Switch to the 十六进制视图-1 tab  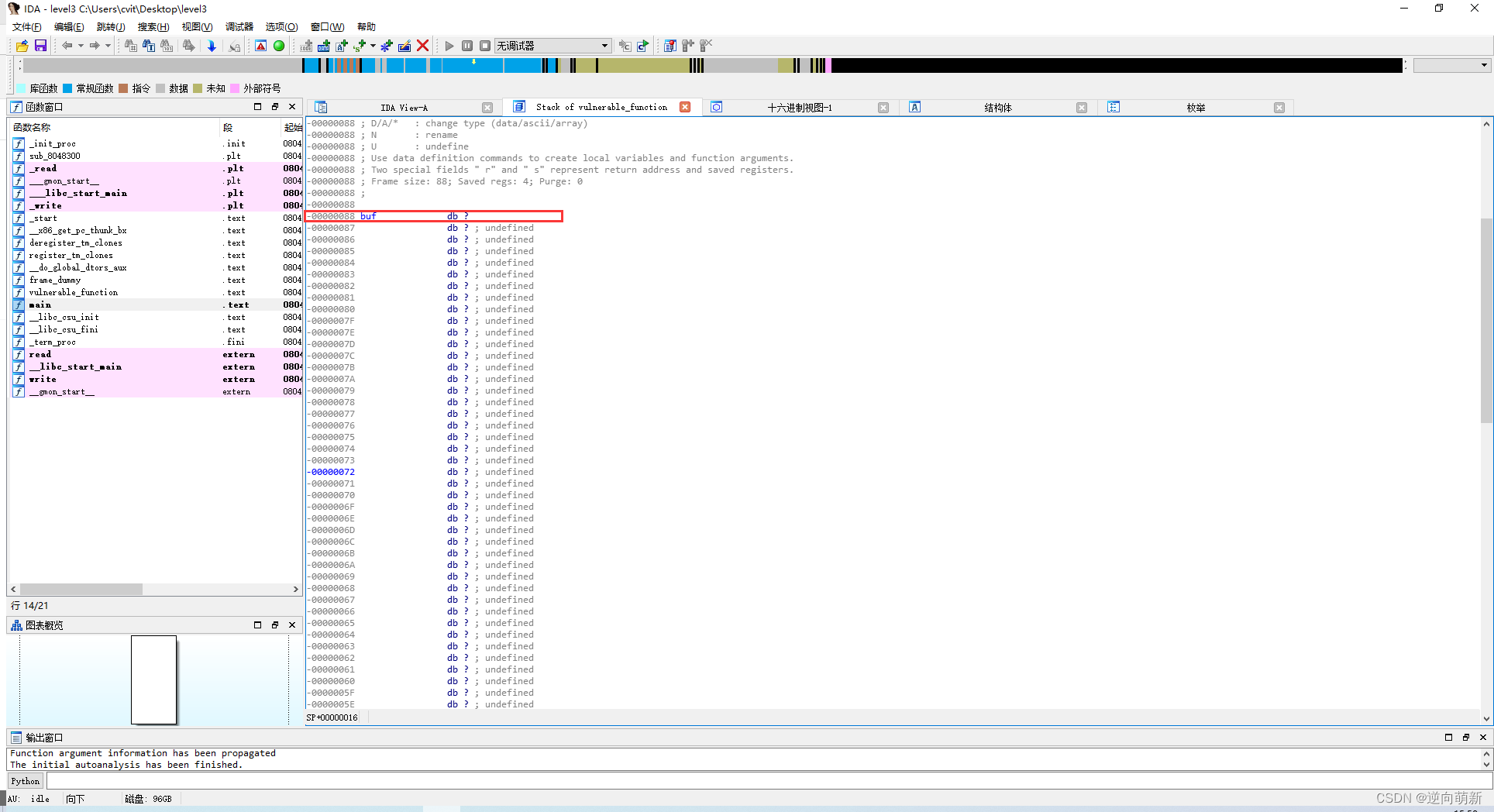pos(799,108)
